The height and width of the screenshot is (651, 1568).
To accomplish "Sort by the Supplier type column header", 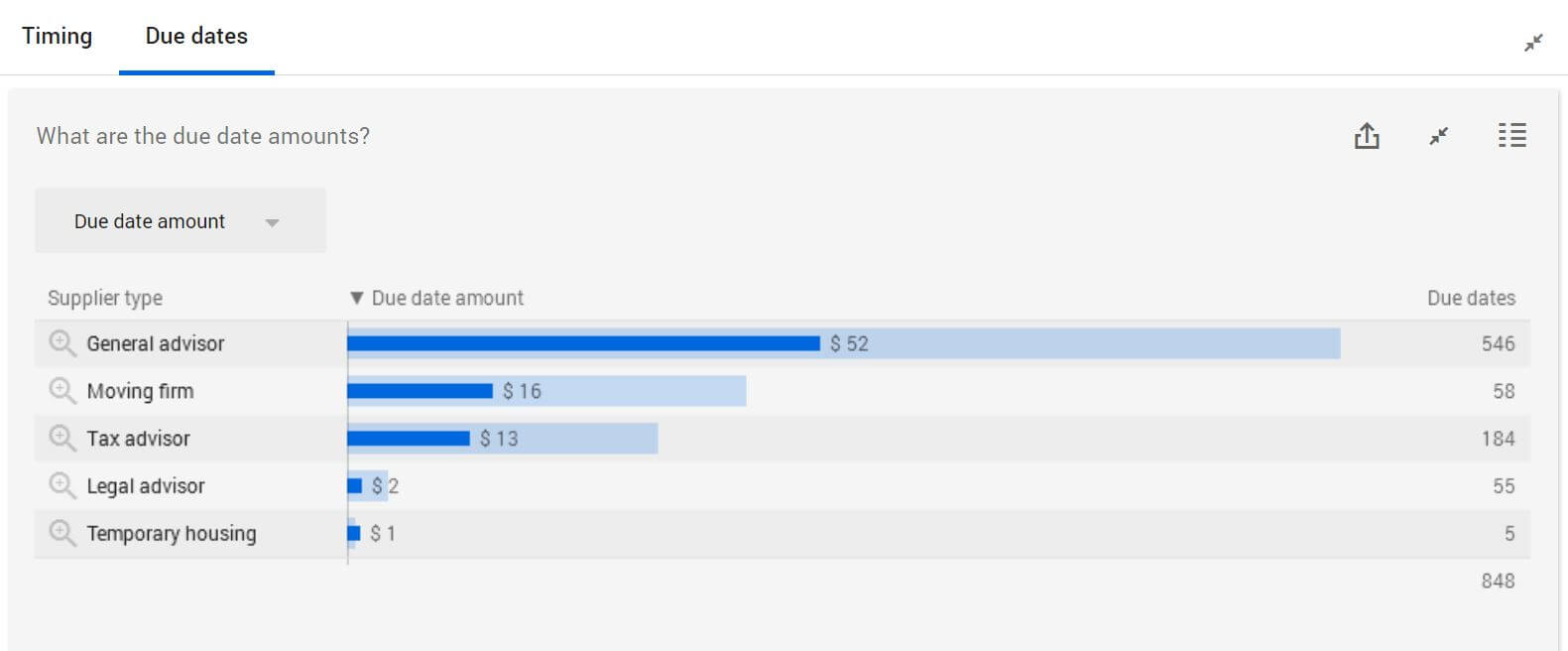I will (x=105, y=298).
